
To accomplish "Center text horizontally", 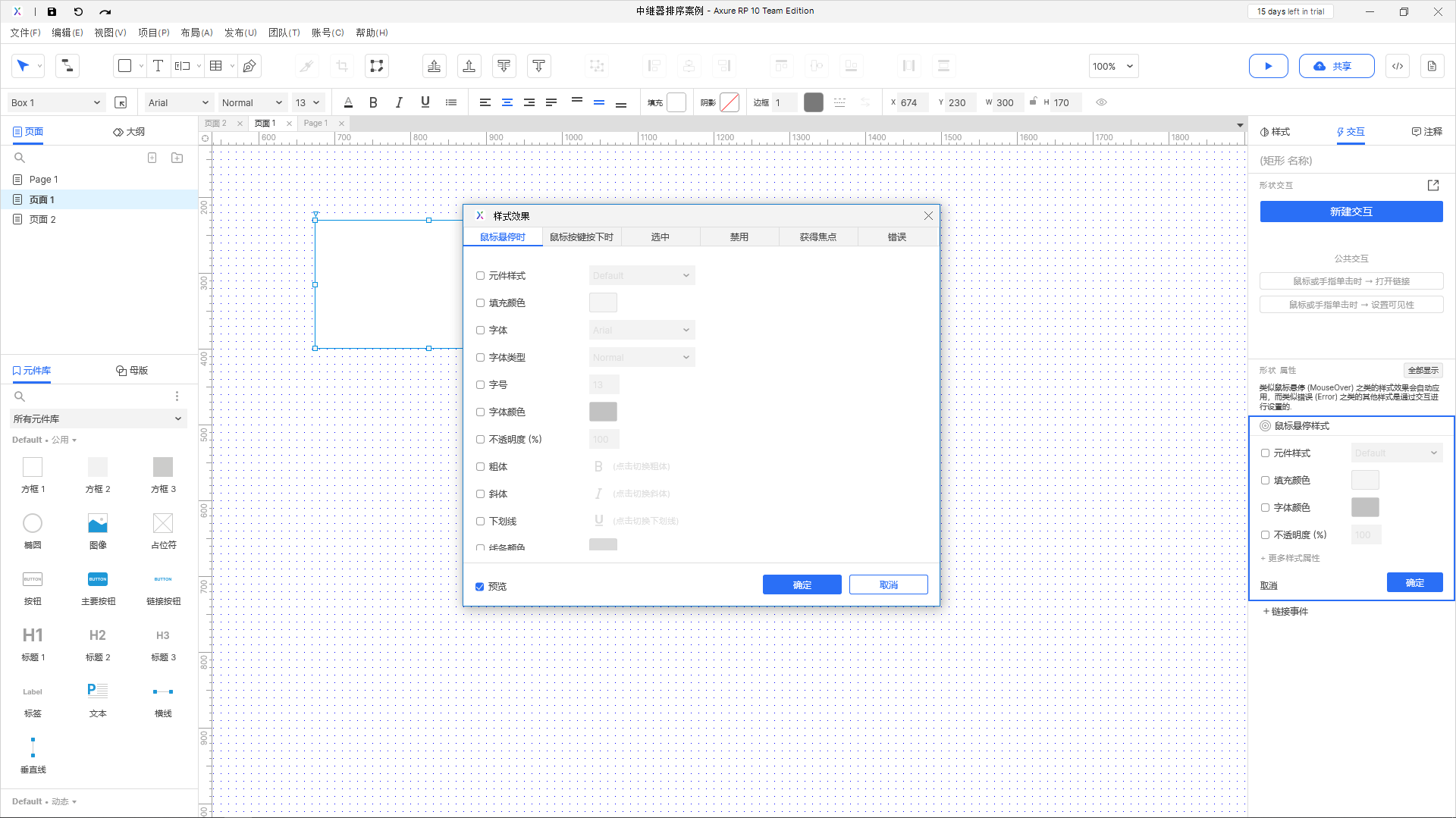I will coord(507,102).
